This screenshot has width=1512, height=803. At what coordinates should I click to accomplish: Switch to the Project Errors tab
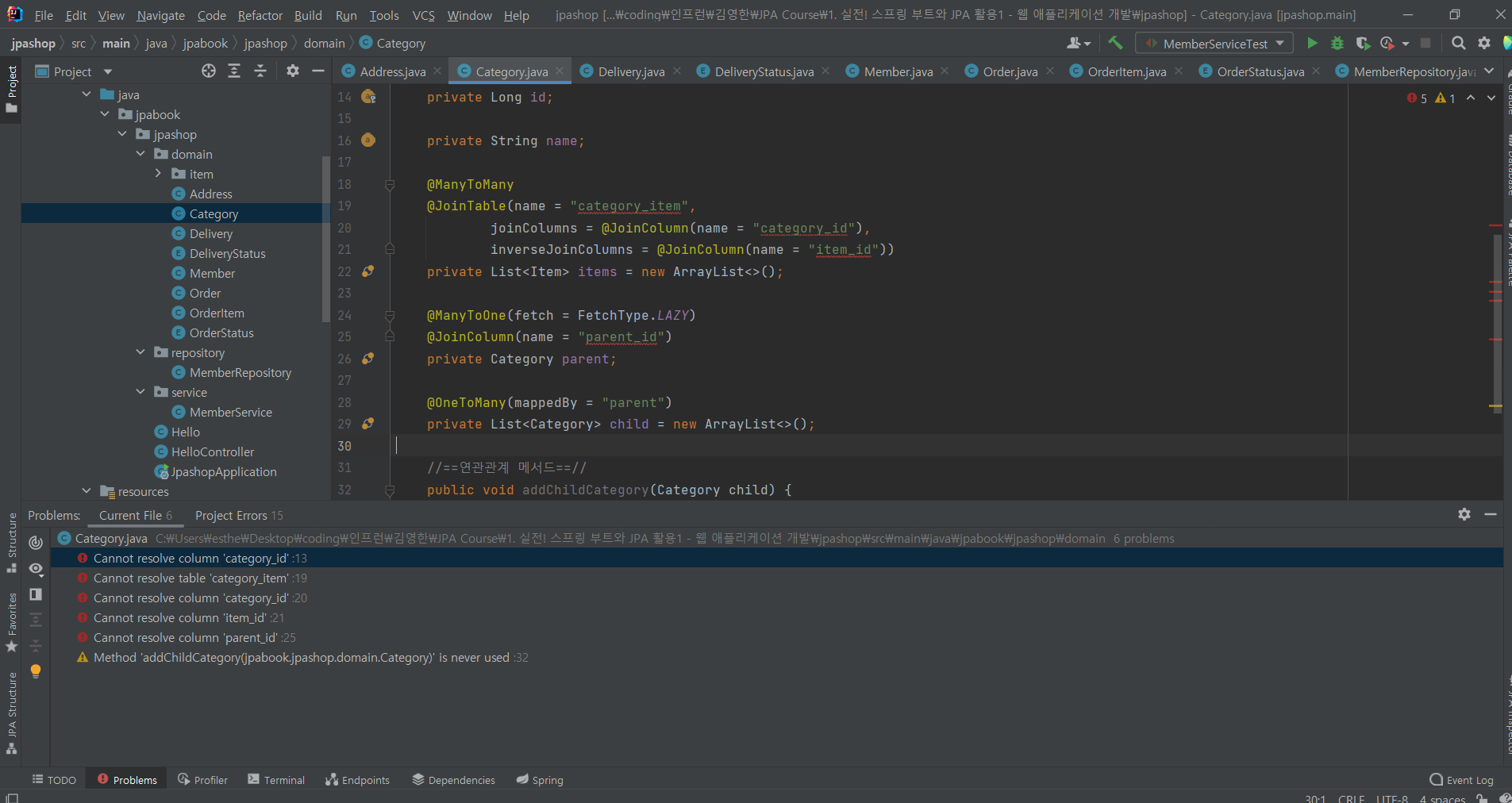(238, 515)
